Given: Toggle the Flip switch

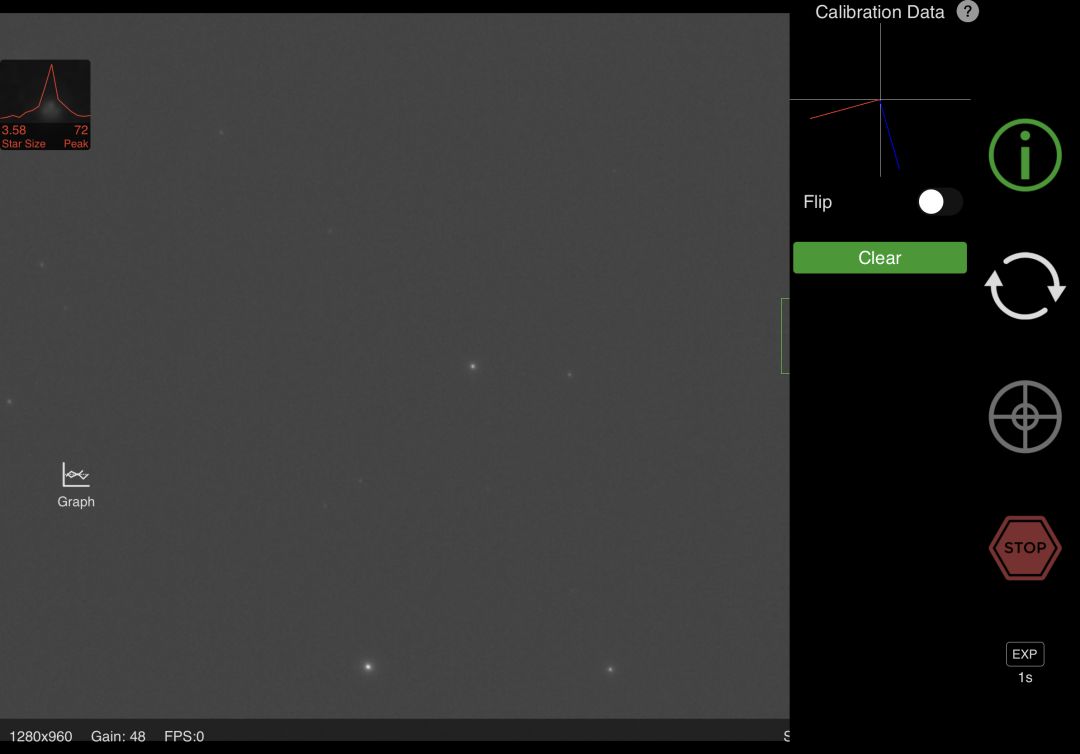Looking at the screenshot, I should [939, 202].
